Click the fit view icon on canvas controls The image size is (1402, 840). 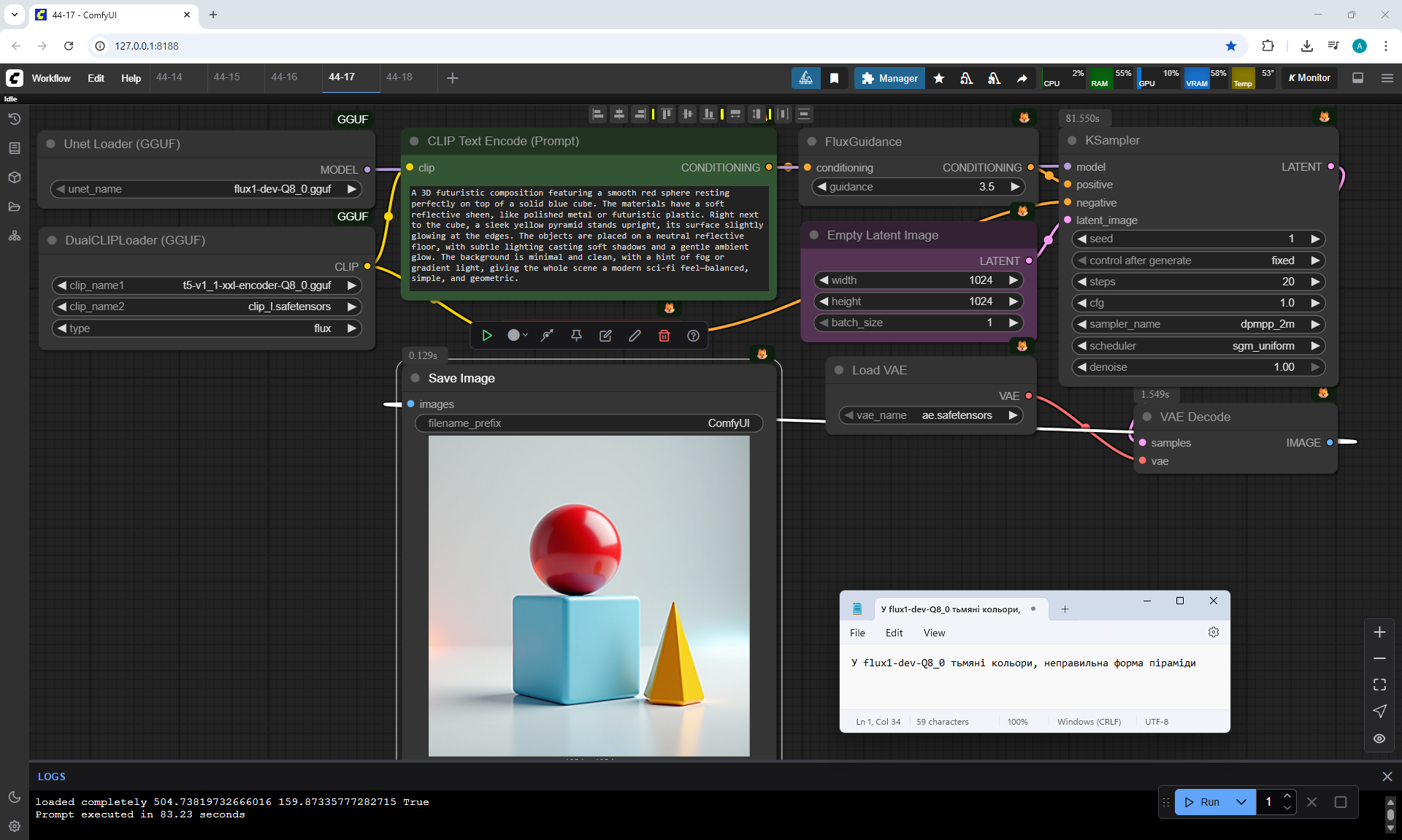(1379, 685)
